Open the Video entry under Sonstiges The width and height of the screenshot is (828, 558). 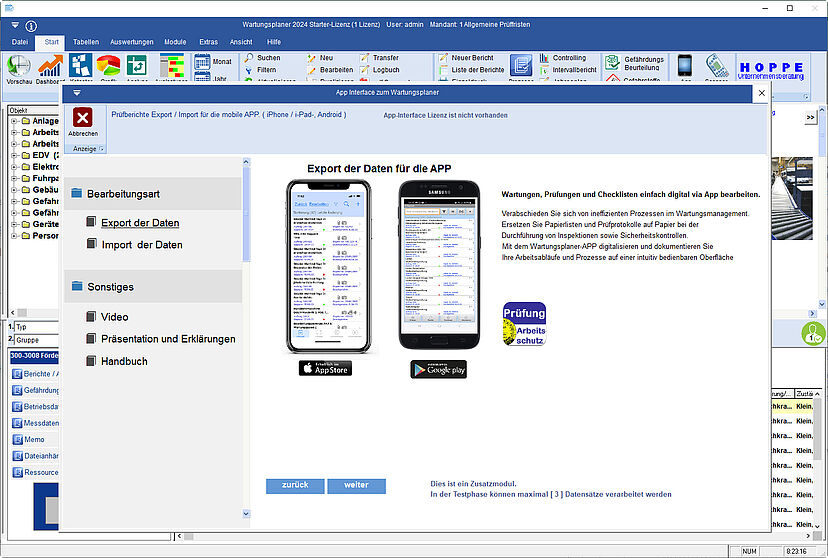[114, 317]
